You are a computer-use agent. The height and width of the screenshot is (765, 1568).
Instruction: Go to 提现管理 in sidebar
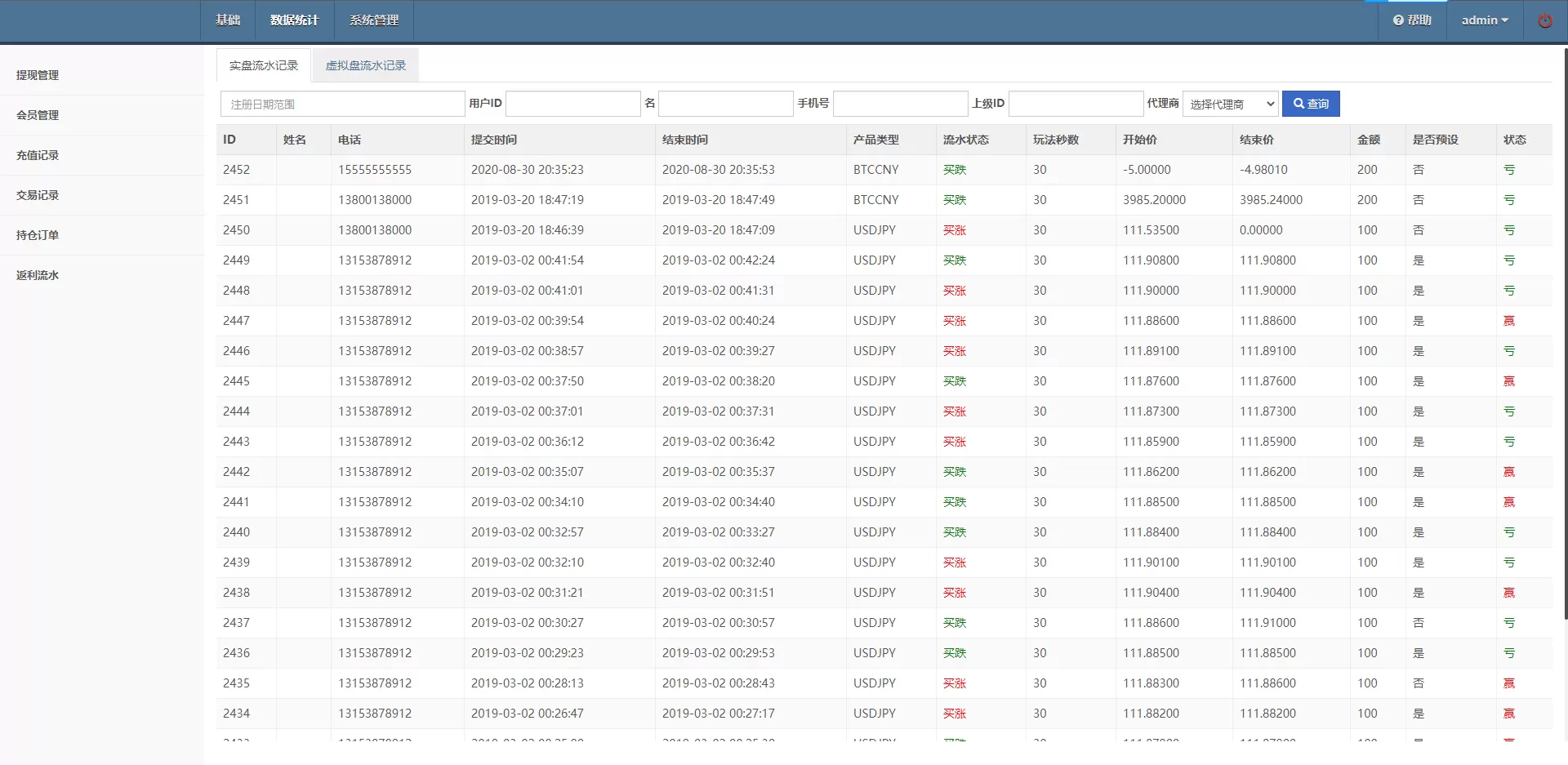click(38, 75)
